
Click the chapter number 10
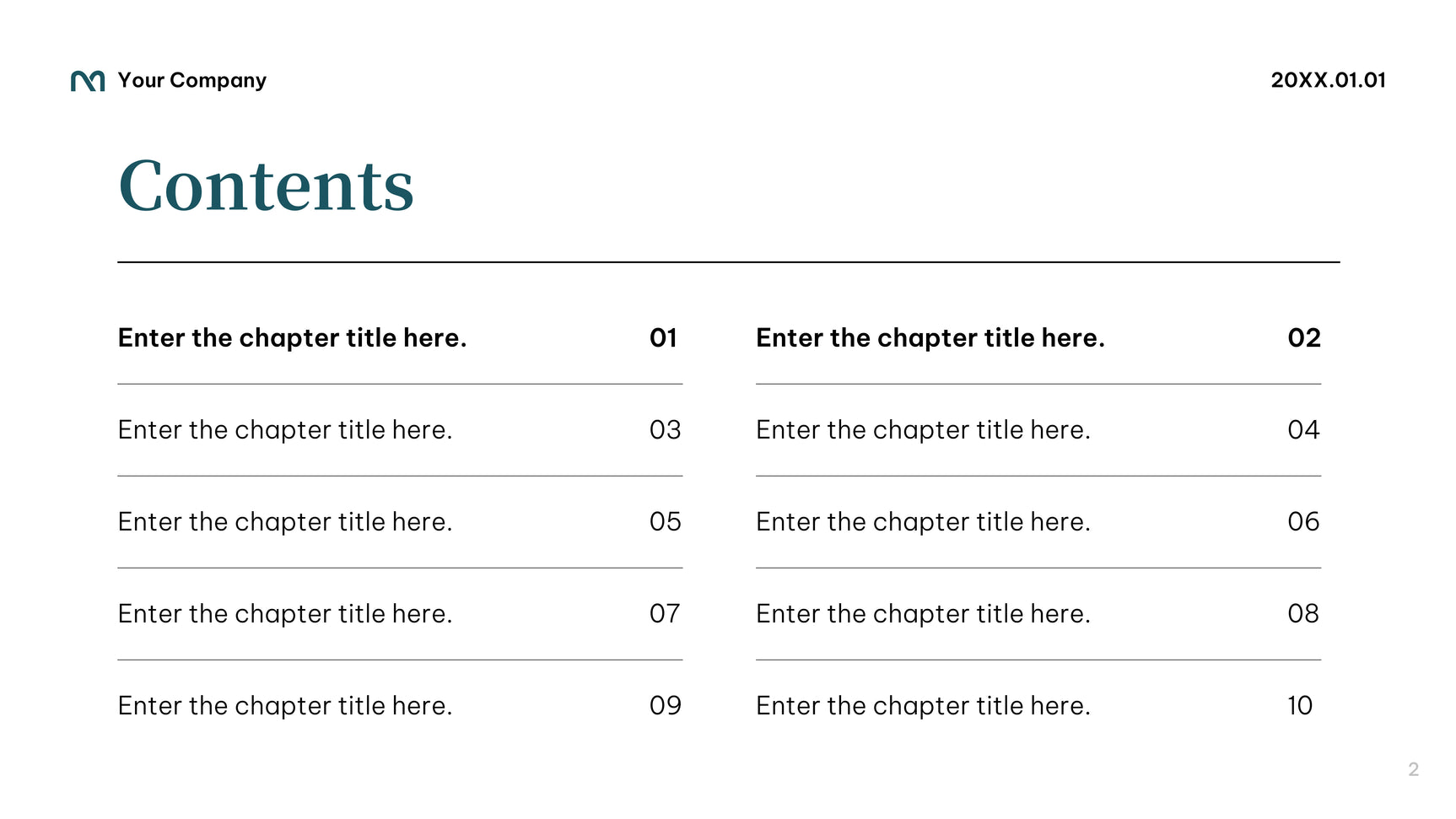point(1300,706)
